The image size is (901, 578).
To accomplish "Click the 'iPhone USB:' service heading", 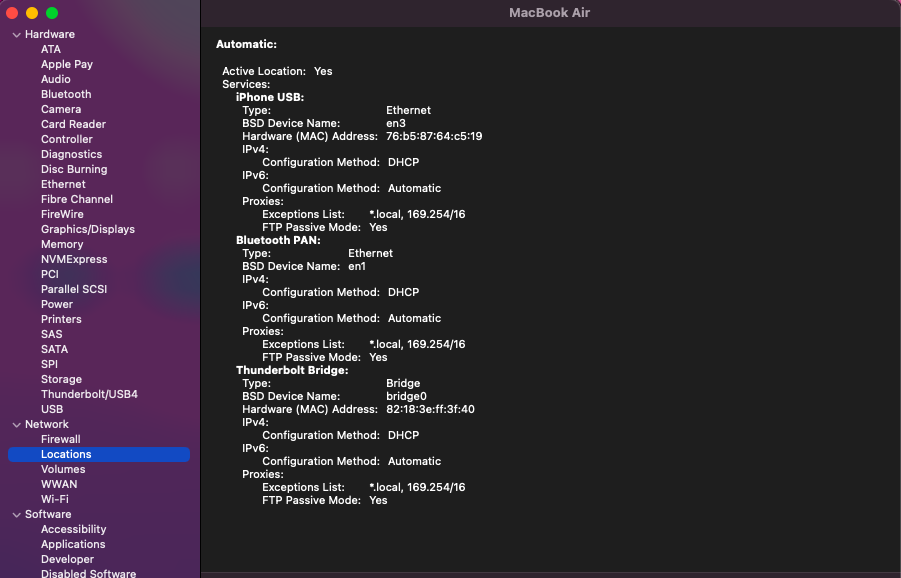I will [270, 97].
